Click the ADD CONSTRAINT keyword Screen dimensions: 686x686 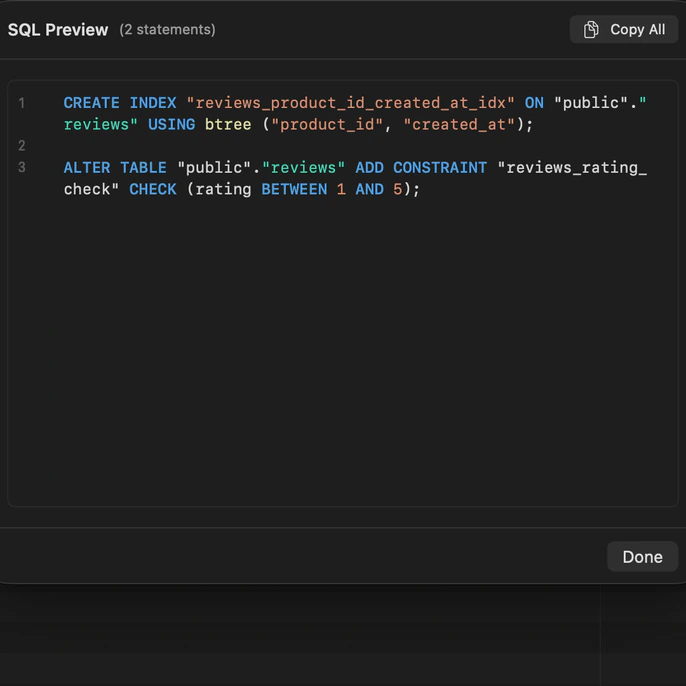(x=421, y=168)
